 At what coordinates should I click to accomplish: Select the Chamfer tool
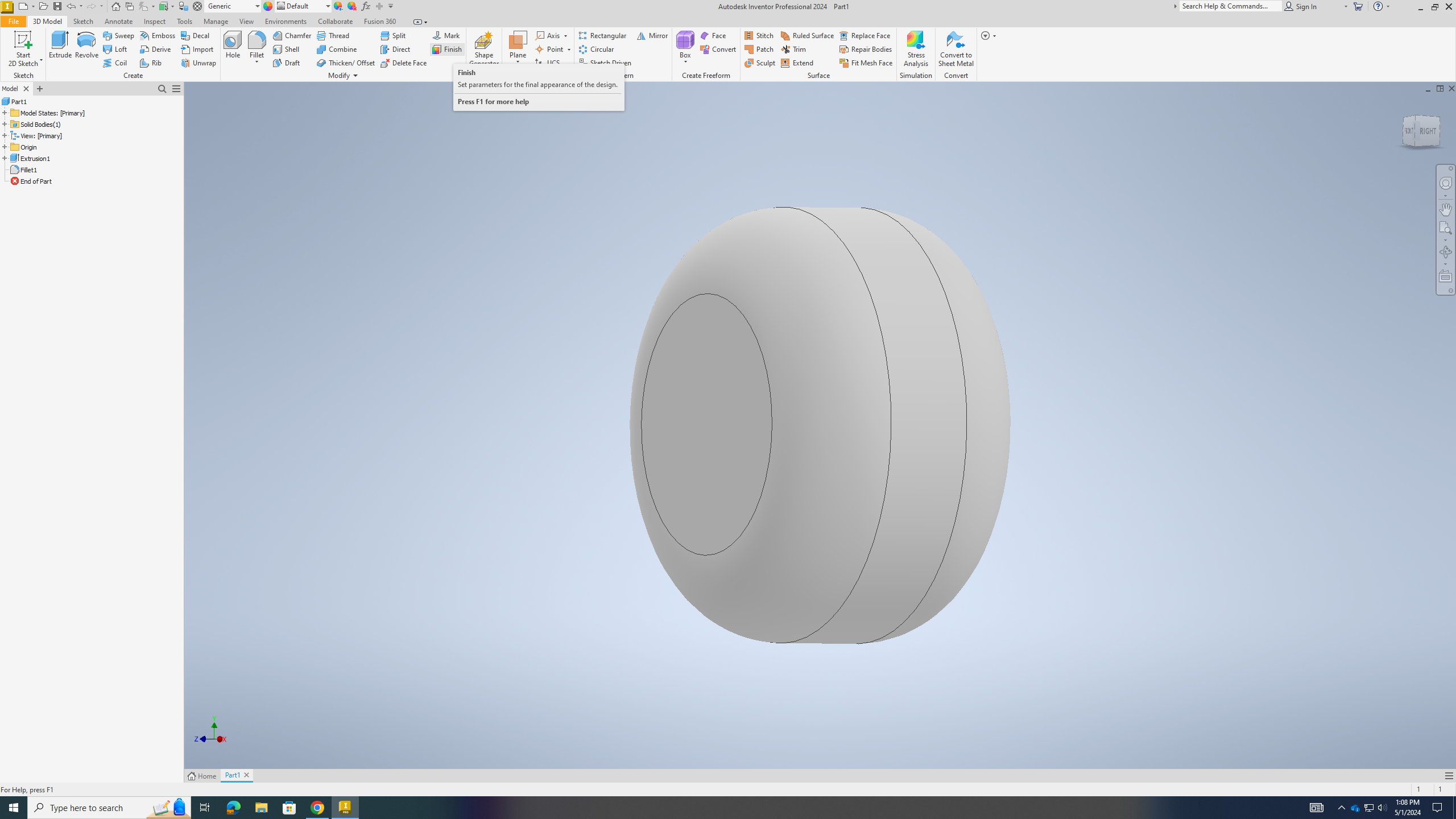click(292, 35)
